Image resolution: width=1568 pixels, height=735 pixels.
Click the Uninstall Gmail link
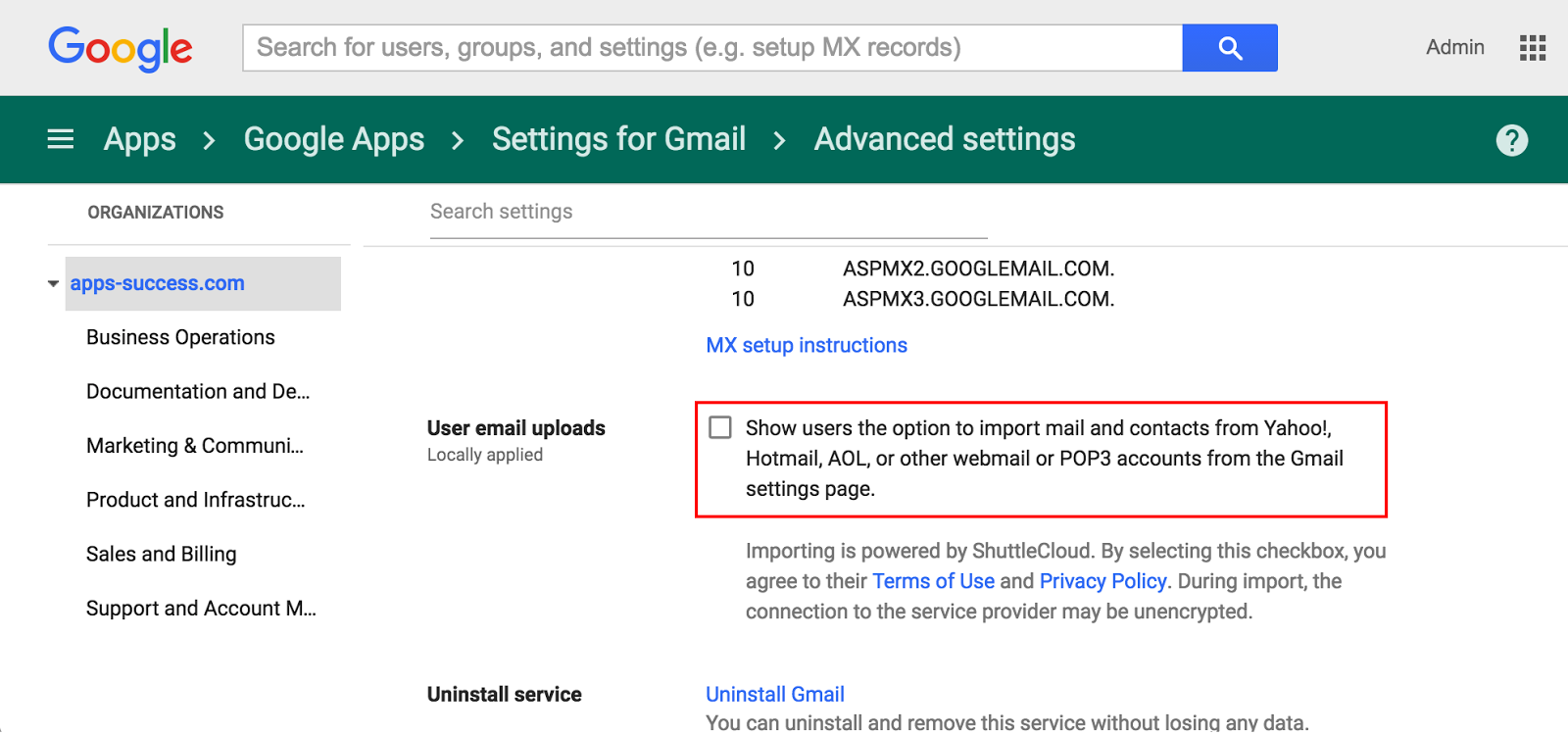click(775, 694)
